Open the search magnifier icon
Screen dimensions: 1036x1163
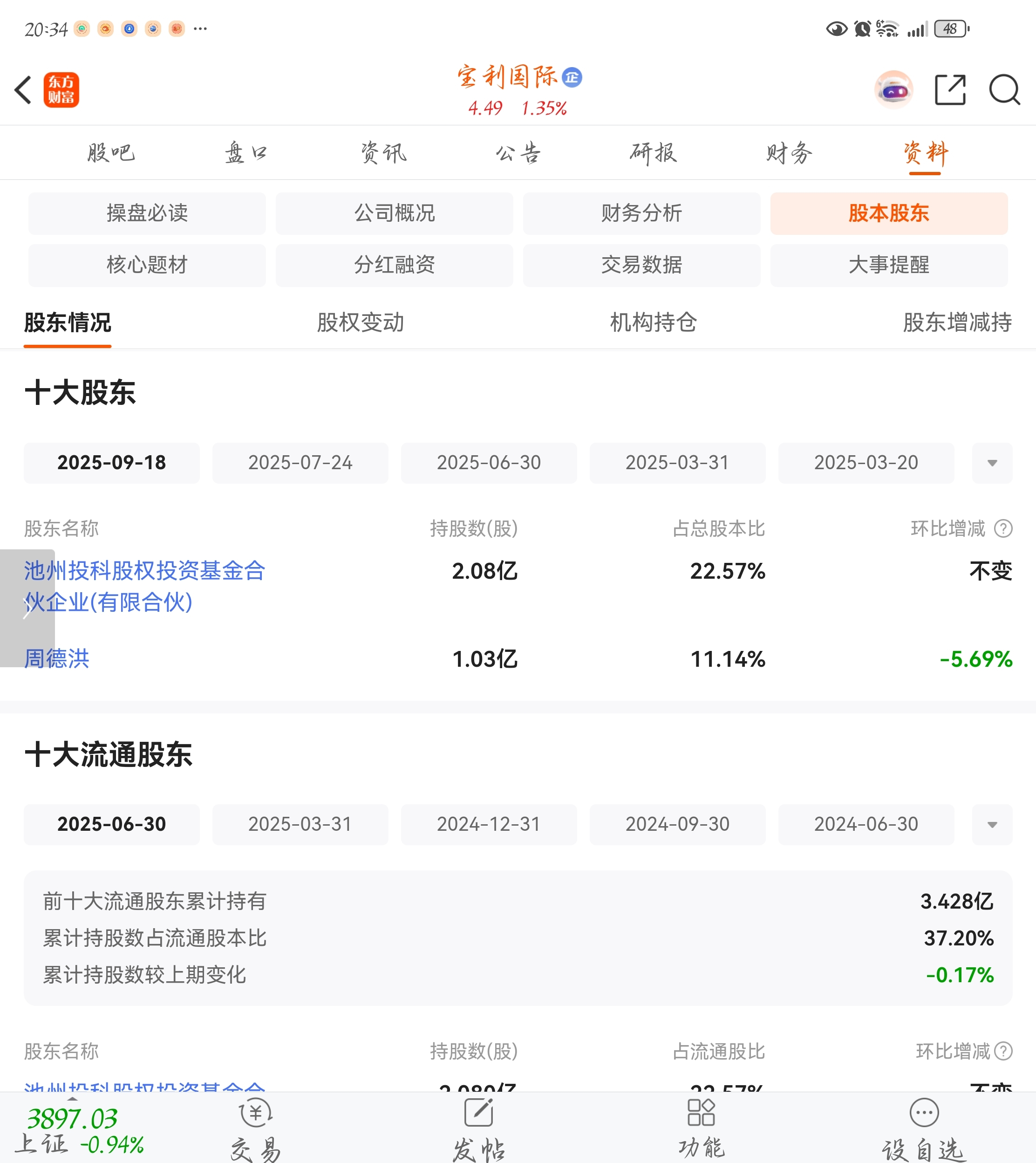[x=1004, y=90]
